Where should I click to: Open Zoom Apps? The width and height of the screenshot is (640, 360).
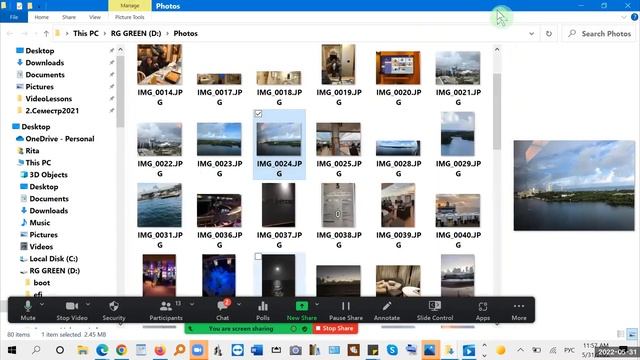click(482, 310)
